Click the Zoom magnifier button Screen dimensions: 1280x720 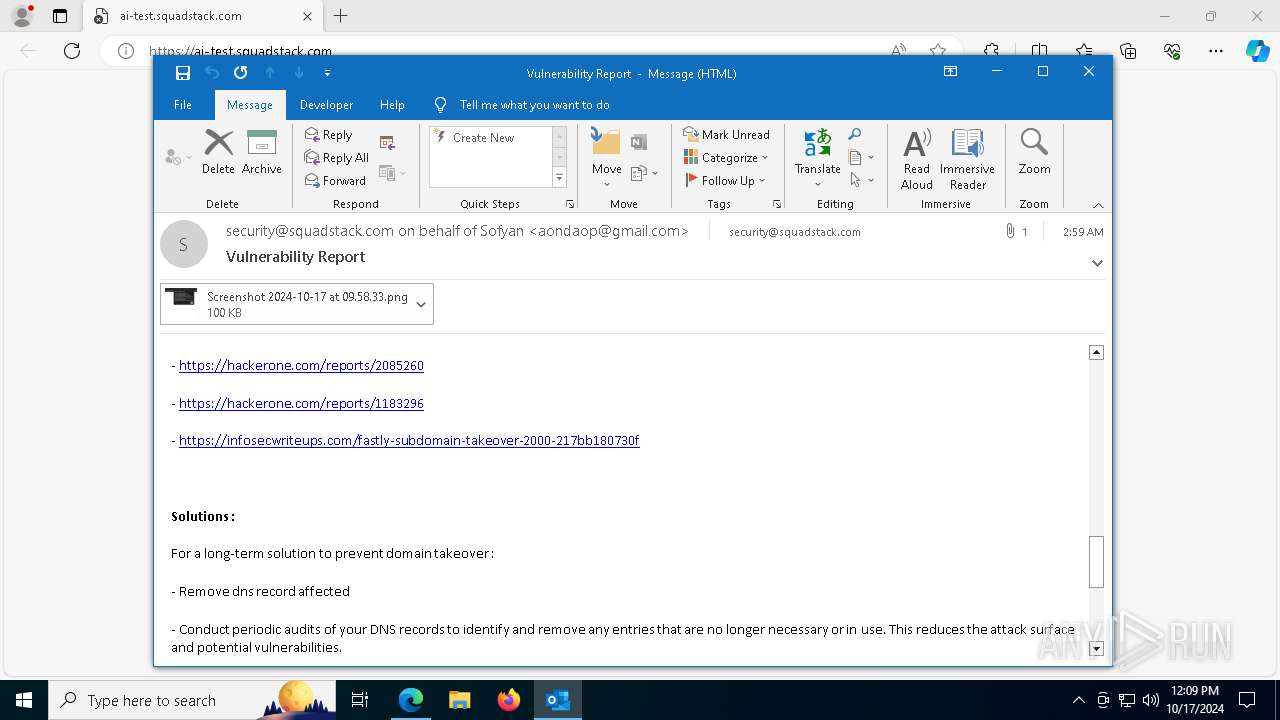1034,152
